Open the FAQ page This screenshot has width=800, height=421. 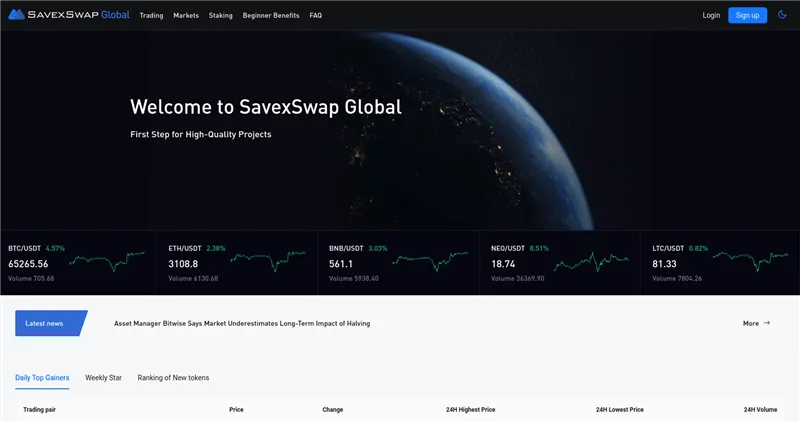(x=315, y=15)
